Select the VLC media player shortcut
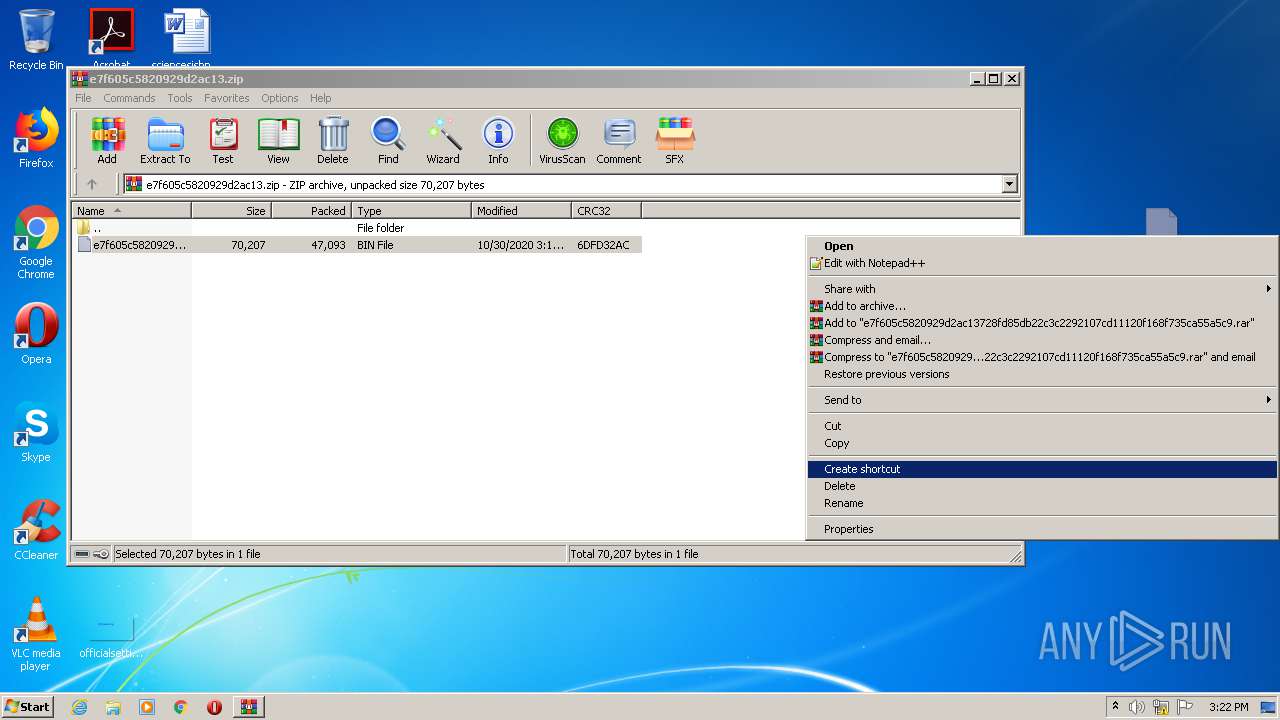Screen dimensions: 1280x720 (36, 634)
